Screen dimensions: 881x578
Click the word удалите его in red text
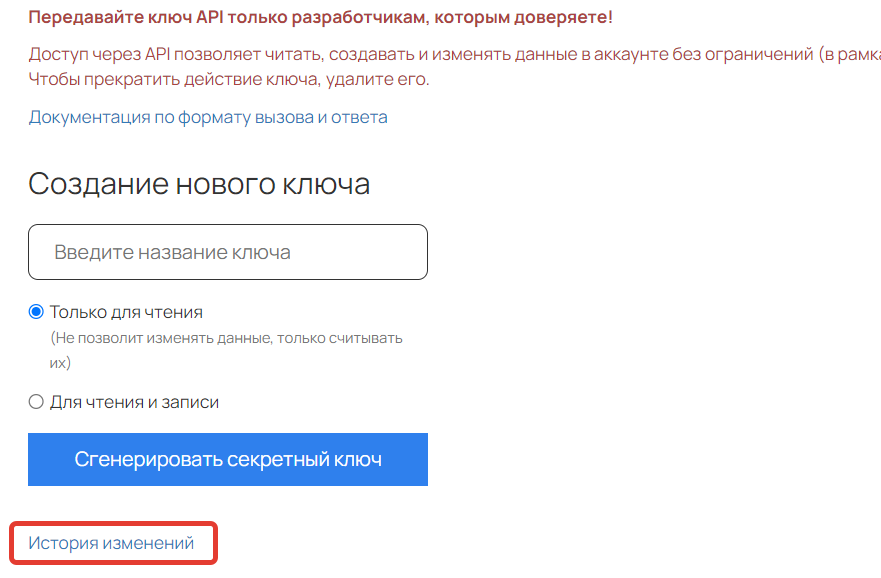tap(376, 79)
